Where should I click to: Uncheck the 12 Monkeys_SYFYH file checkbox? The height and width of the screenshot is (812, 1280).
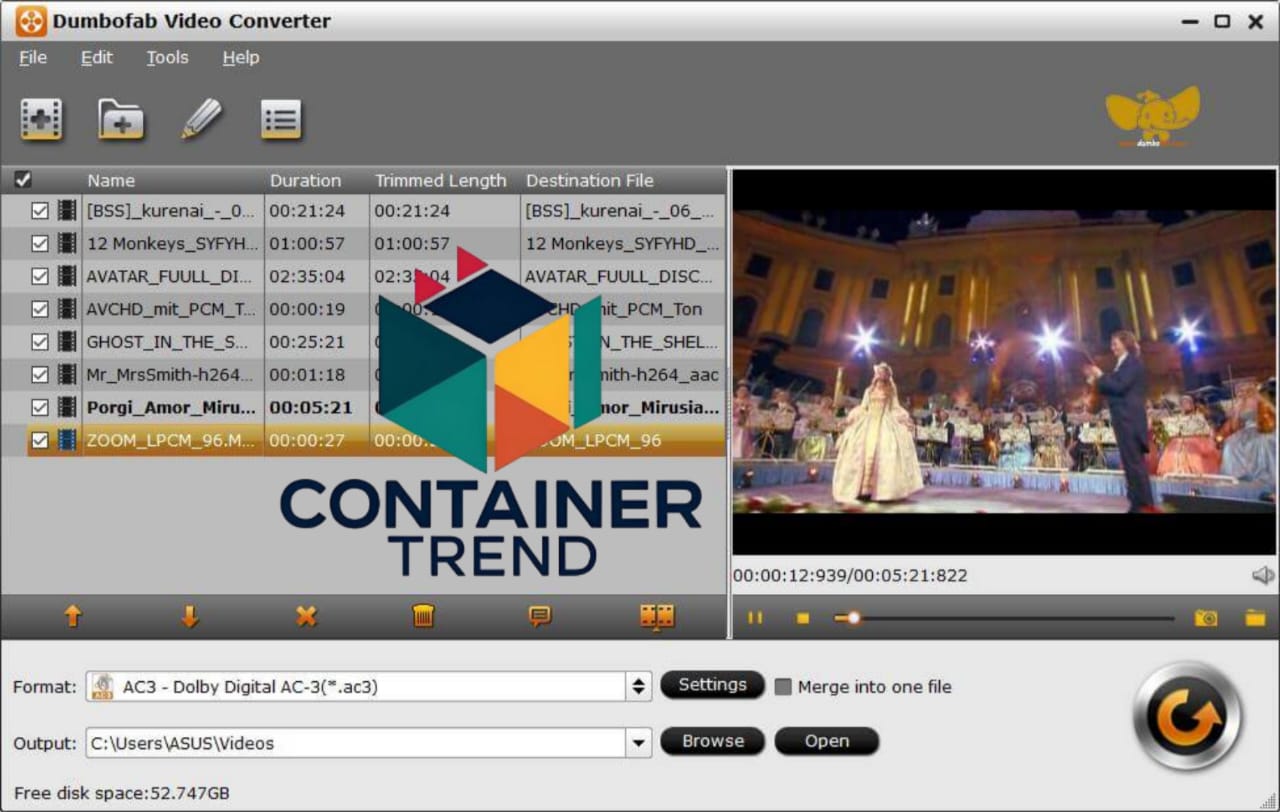pyautogui.click(x=40, y=243)
